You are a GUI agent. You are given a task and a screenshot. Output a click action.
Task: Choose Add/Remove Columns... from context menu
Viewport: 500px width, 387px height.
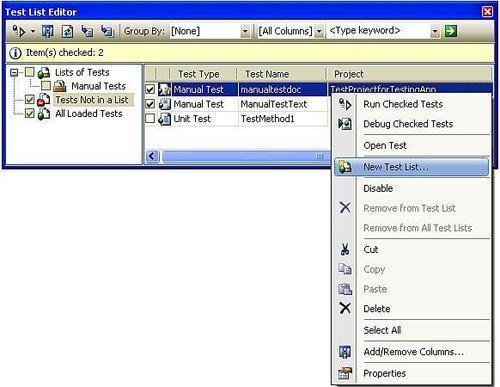point(412,352)
